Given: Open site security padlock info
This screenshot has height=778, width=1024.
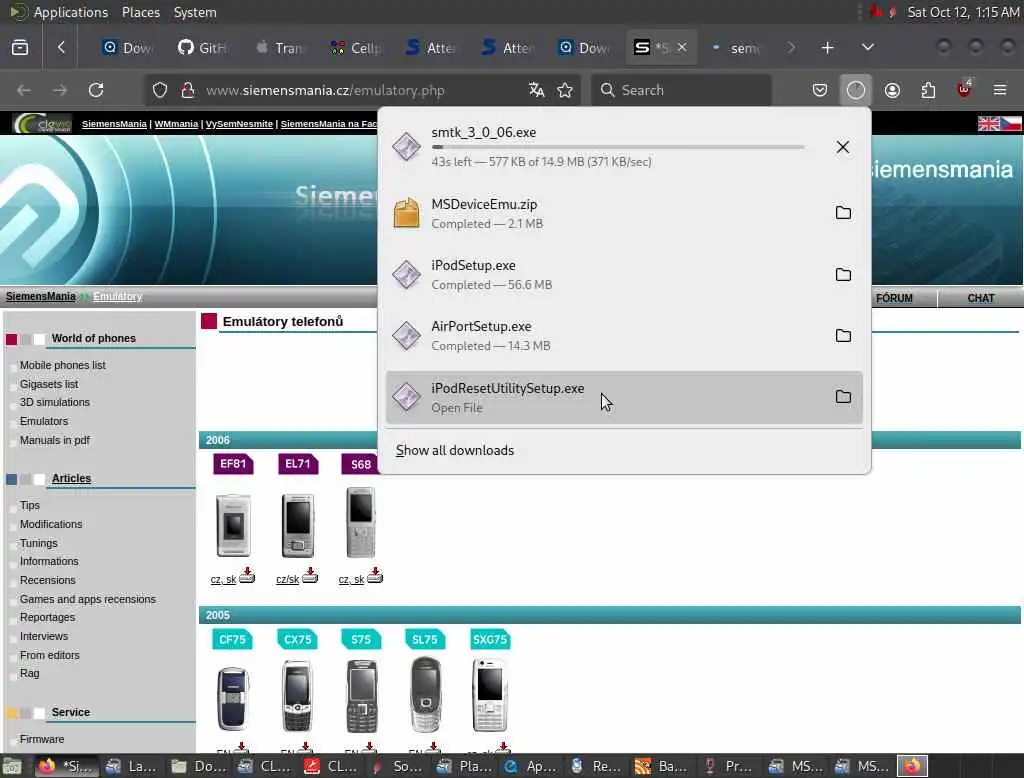Looking at the screenshot, I should (187, 90).
